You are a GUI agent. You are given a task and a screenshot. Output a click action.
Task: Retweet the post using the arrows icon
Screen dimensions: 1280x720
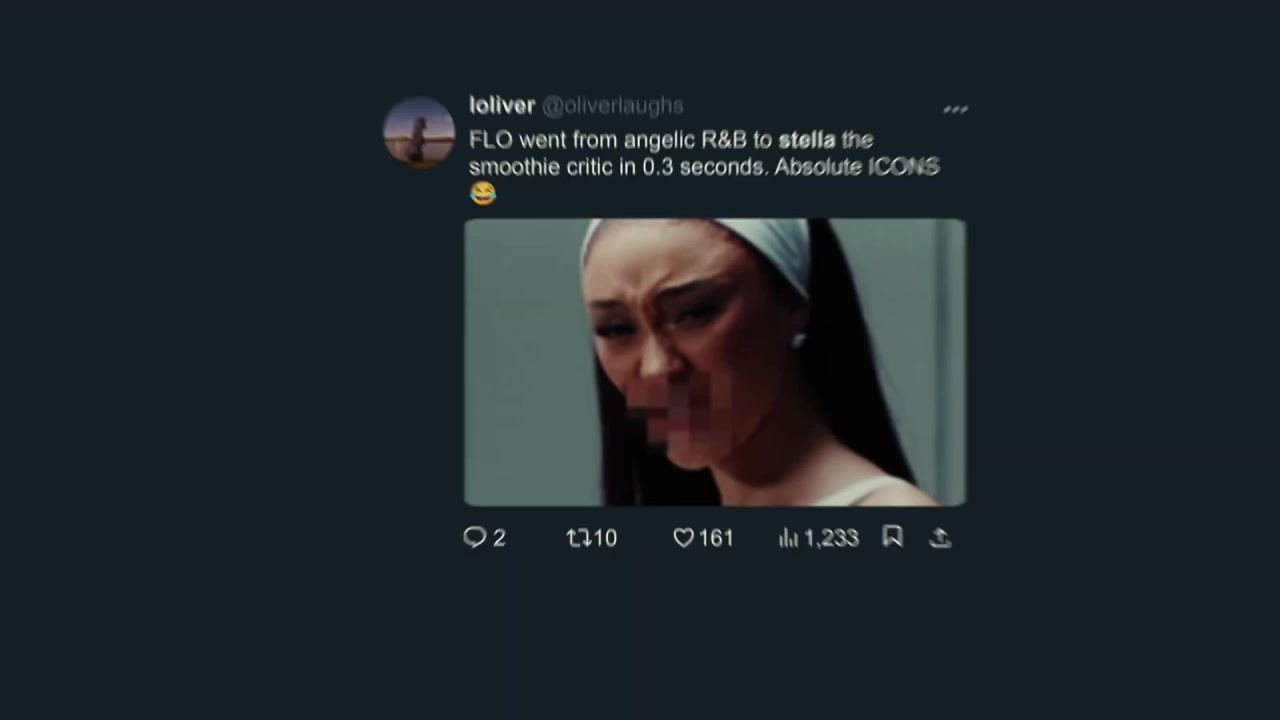tap(578, 538)
